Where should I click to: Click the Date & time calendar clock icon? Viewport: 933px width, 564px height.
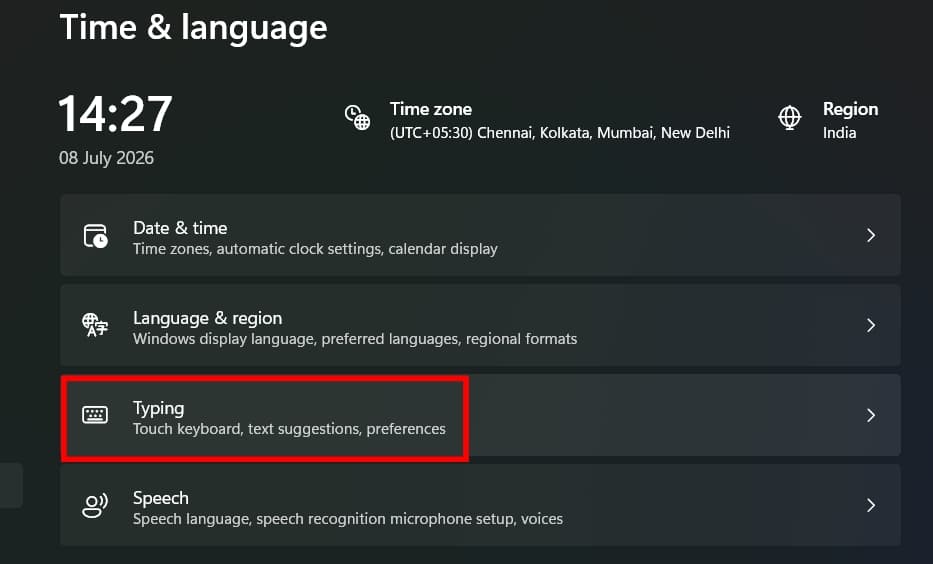[95, 236]
